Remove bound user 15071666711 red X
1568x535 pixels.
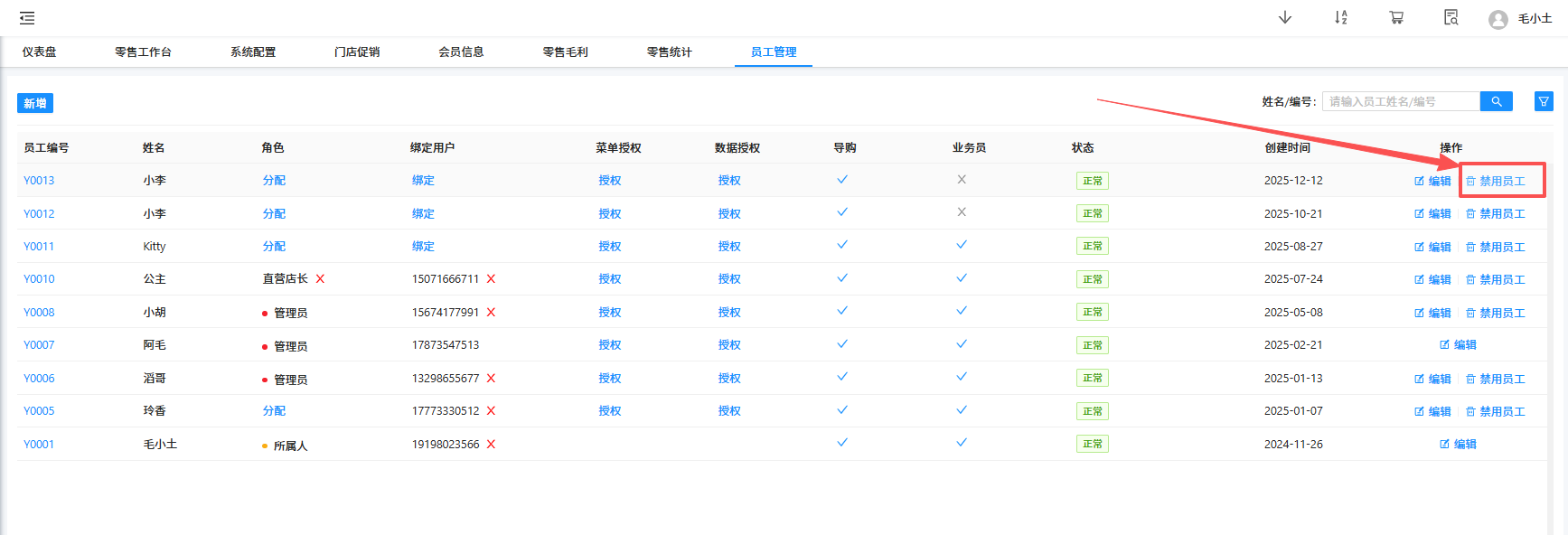491,279
